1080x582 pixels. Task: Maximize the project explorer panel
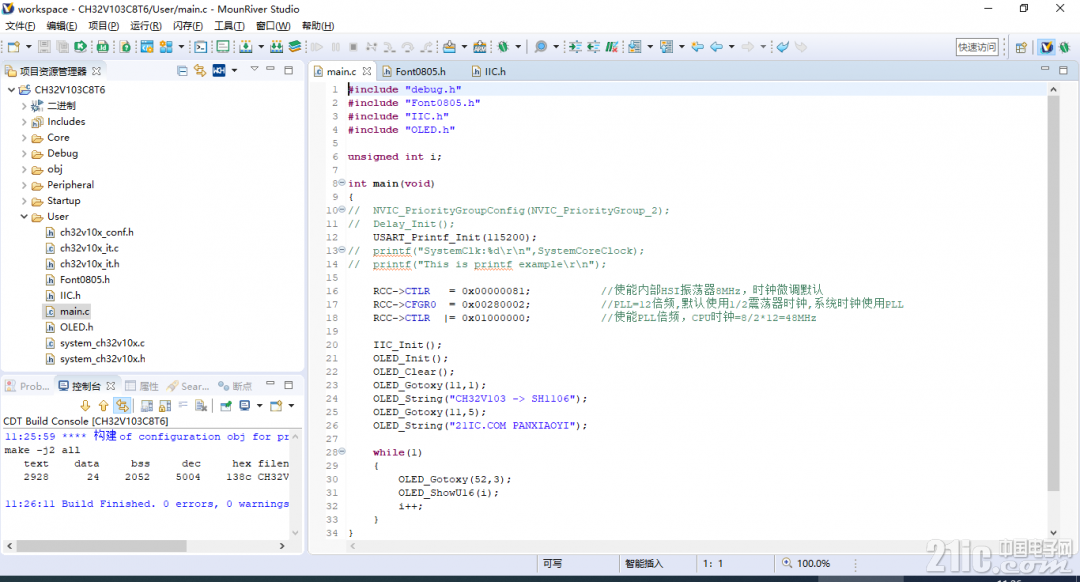289,70
